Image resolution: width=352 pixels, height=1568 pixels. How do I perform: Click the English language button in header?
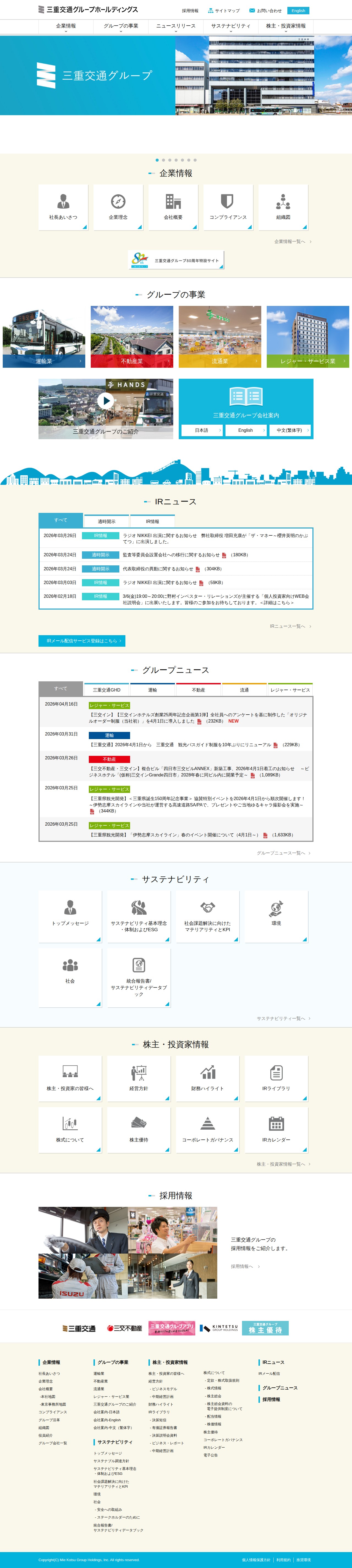click(x=298, y=10)
